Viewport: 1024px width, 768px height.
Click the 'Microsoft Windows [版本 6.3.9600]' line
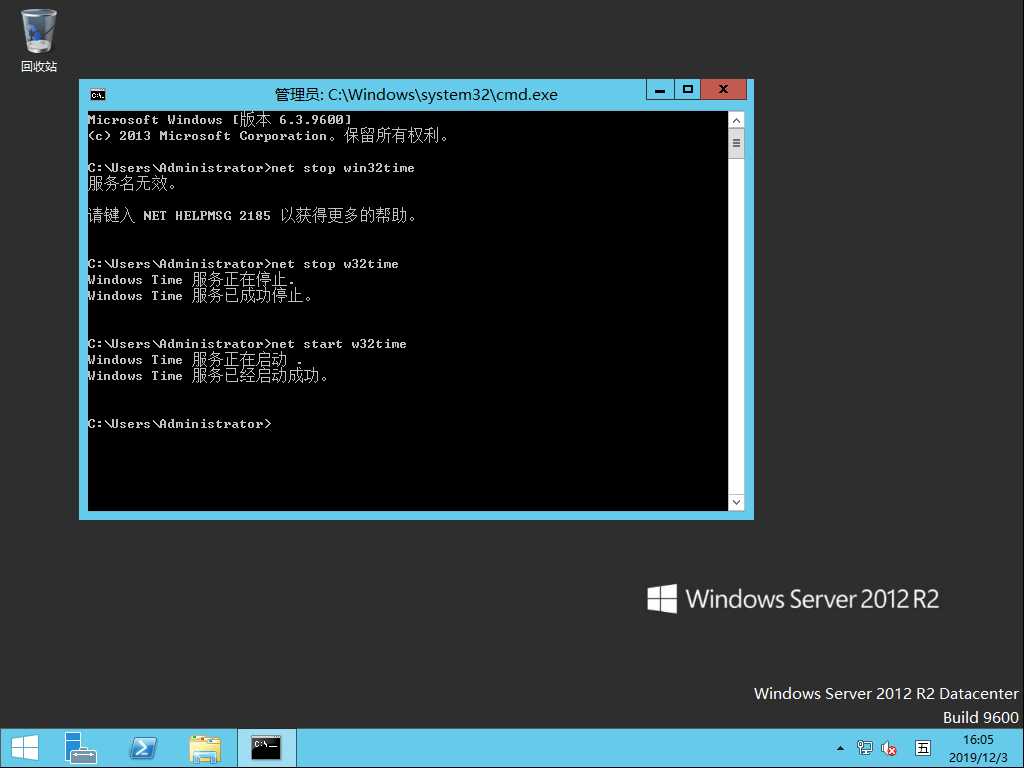pyautogui.click(x=219, y=120)
